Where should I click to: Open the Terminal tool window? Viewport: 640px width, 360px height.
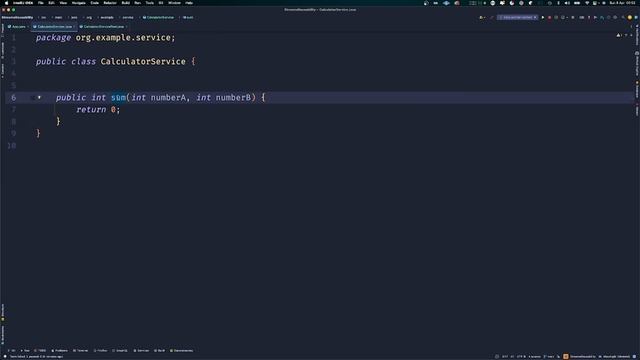click(80, 351)
